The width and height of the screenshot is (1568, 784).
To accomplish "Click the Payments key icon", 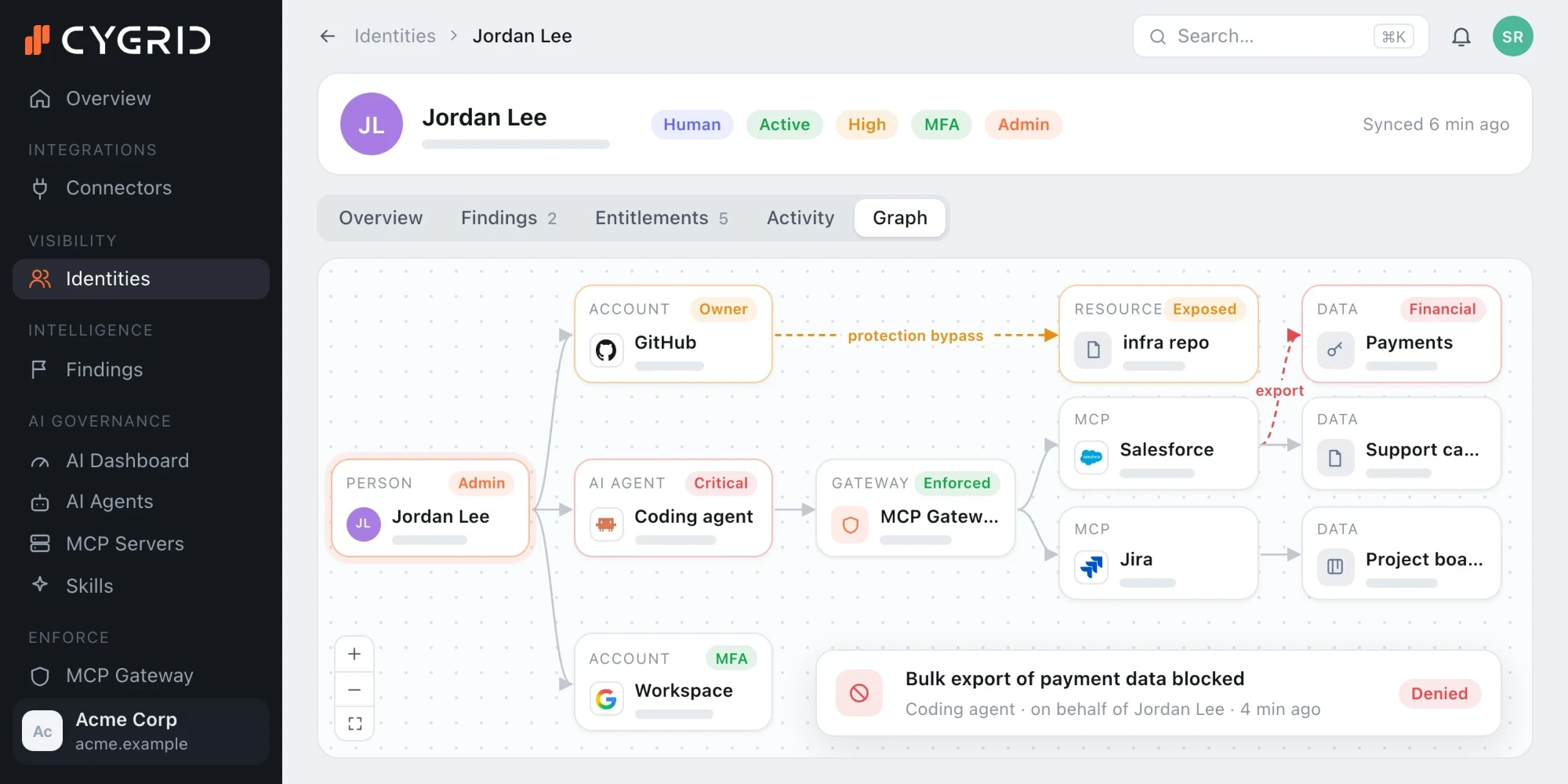I will 1334,350.
